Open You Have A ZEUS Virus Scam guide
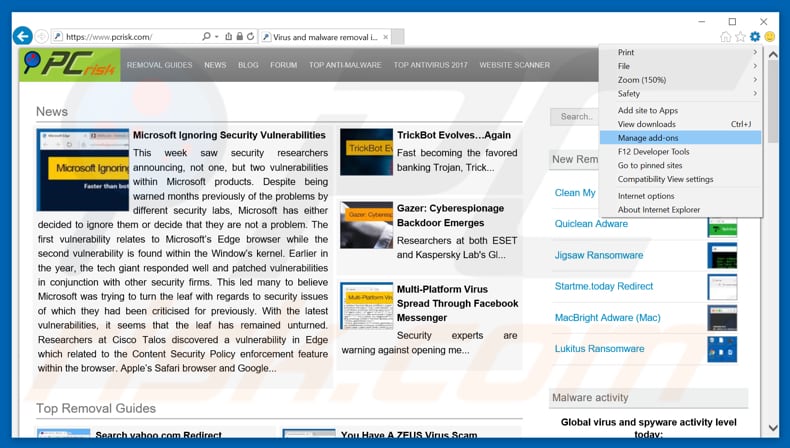This screenshot has height=448, width=790. 409,434
